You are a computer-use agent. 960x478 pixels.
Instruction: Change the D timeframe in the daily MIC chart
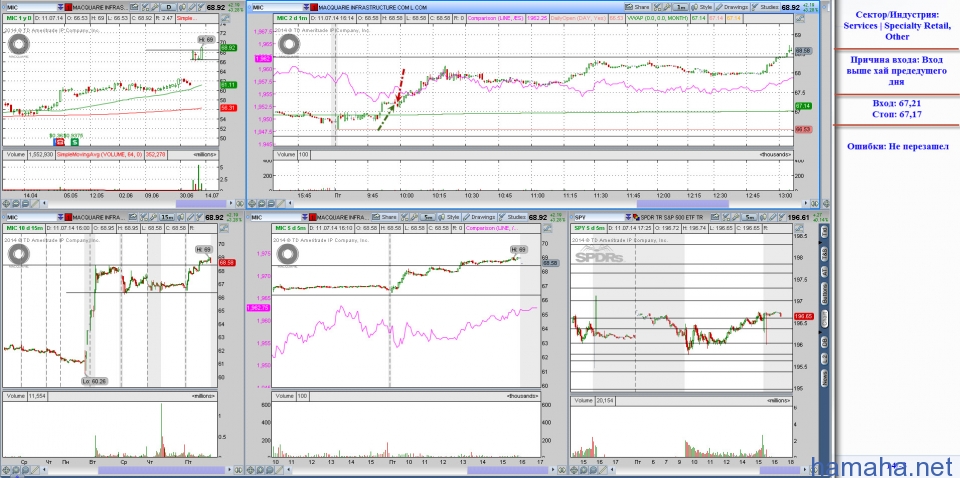click(168, 7)
